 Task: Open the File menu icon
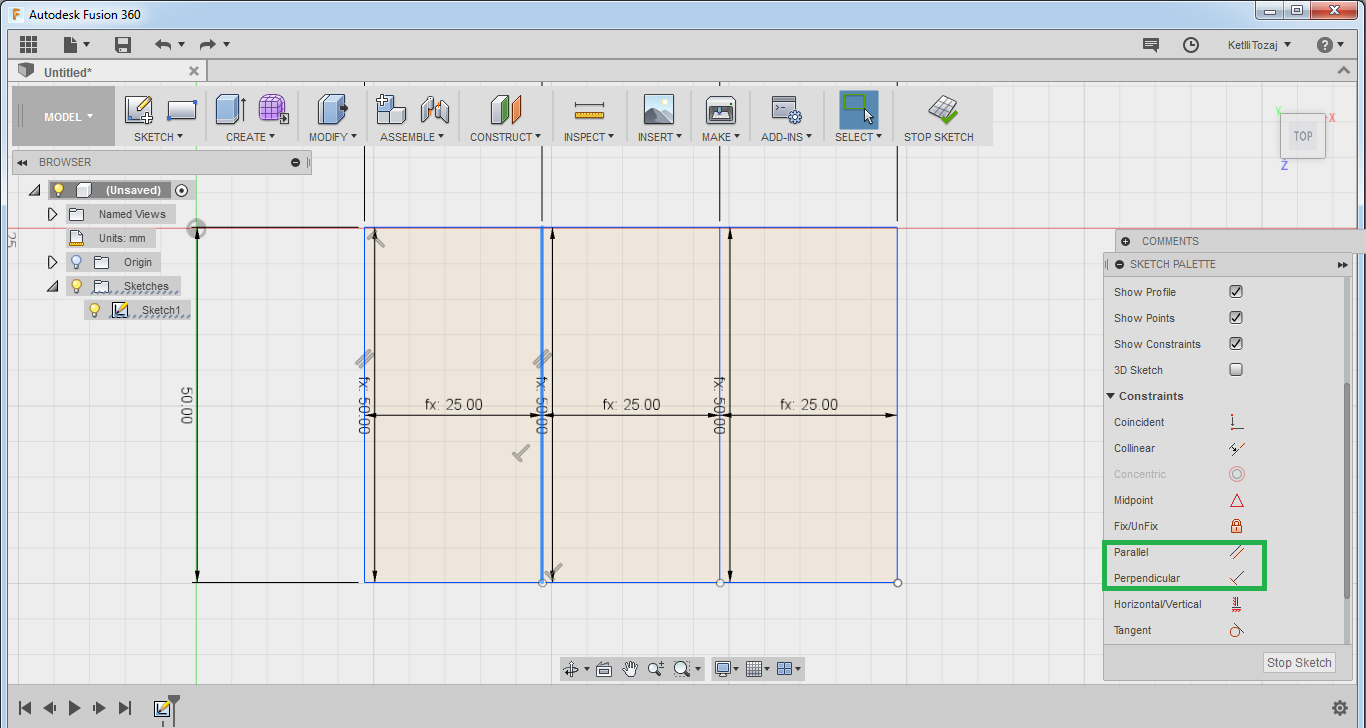coord(76,44)
